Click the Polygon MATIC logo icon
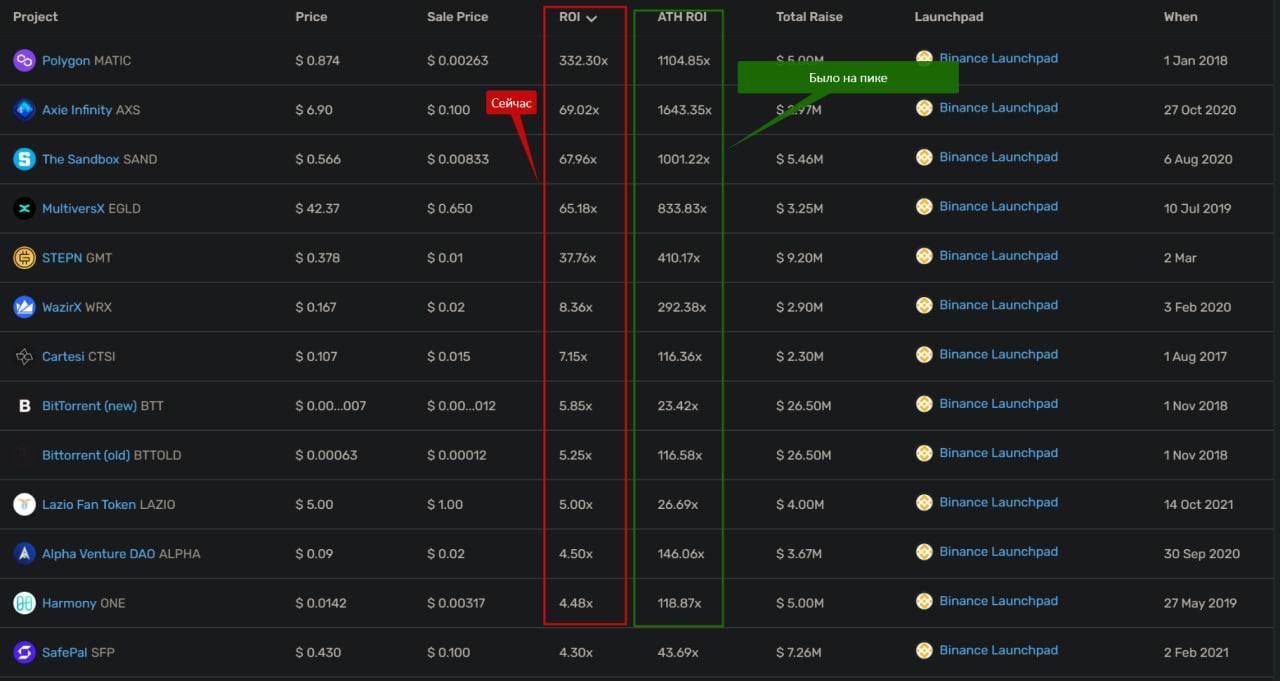 coord(24,61)
